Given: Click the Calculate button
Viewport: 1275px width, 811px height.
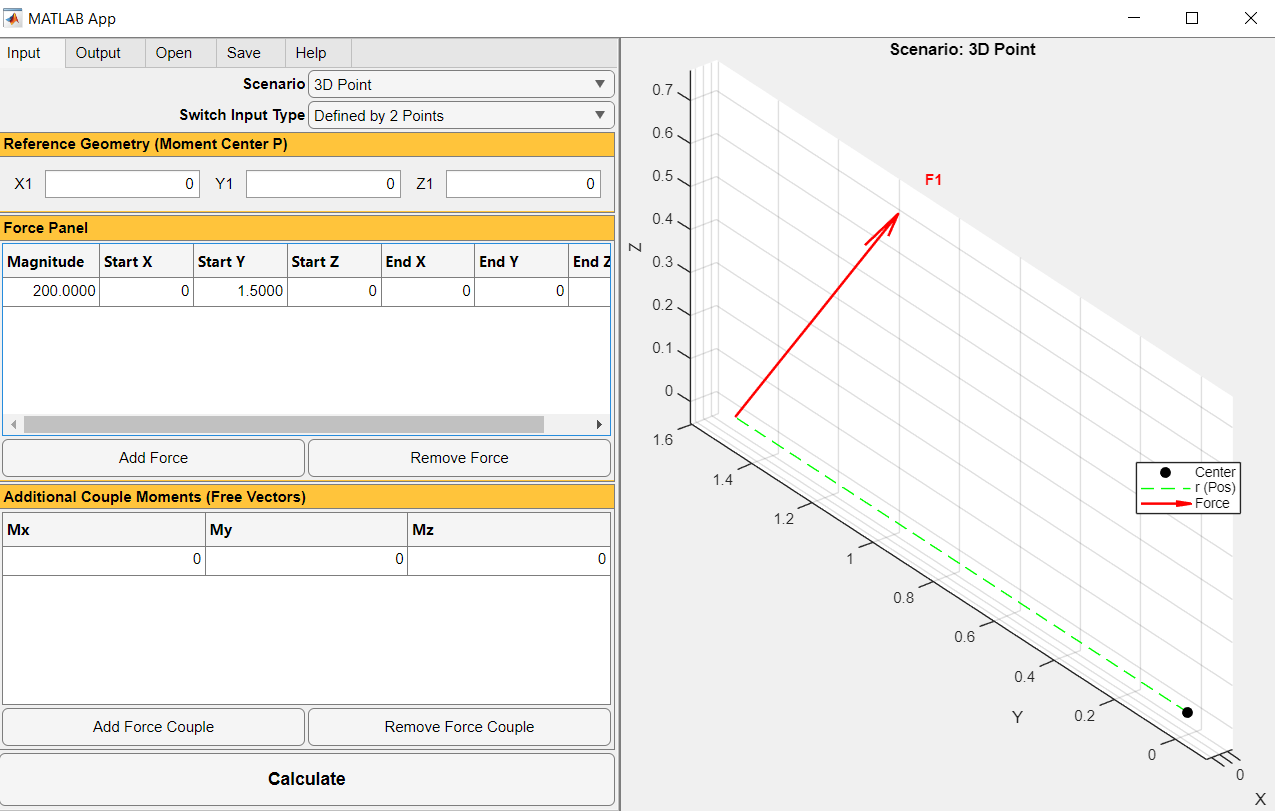Looking at the screenshot, I should click(307, 779).
